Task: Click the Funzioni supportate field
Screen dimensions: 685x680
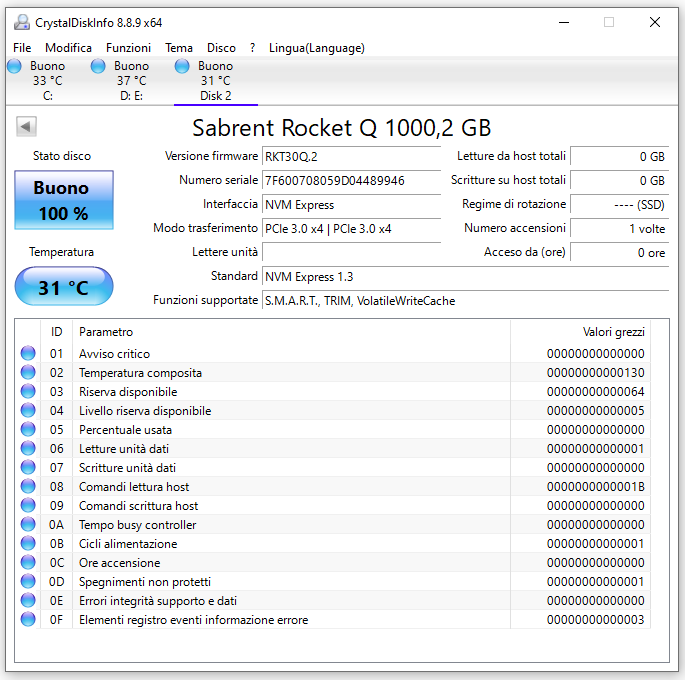Action: pyautogui.click(x=466, y=301)
